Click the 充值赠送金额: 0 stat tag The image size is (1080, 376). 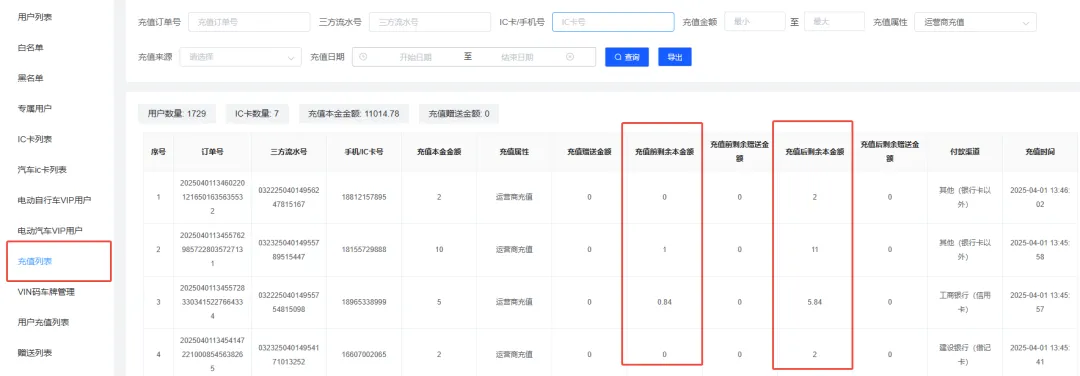459,114
